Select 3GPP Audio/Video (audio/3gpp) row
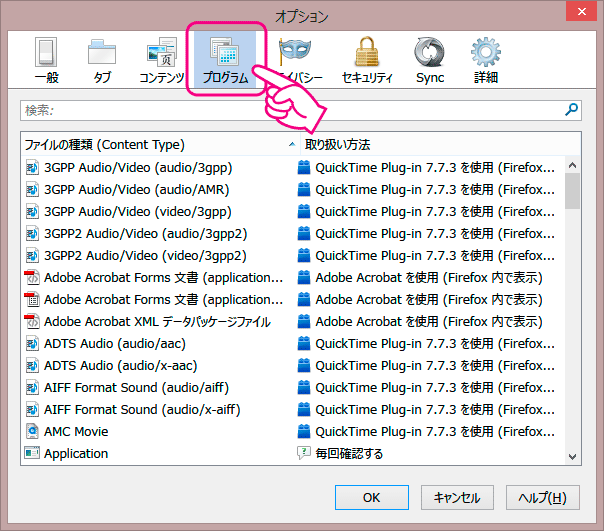 pos(293,168)
